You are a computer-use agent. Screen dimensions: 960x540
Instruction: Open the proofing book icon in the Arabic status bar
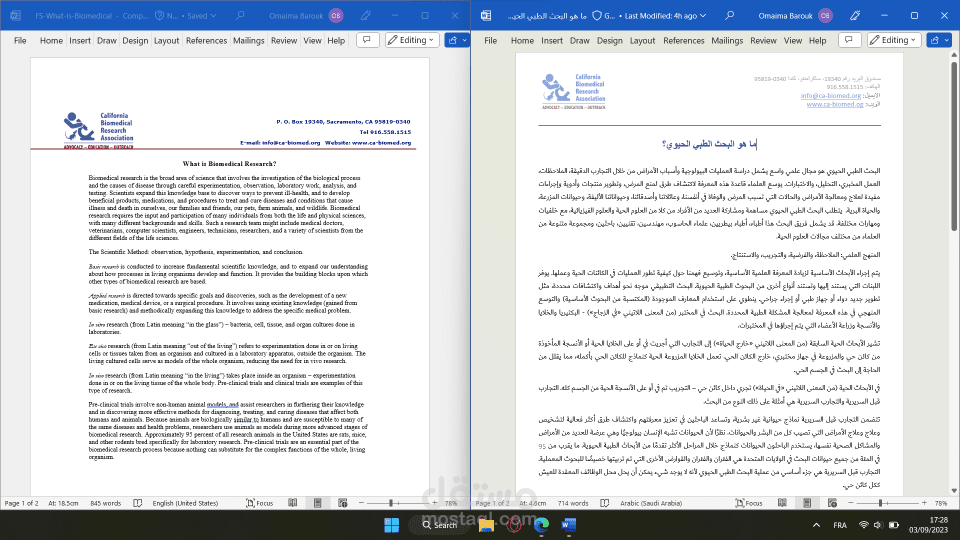coord(605,503)
